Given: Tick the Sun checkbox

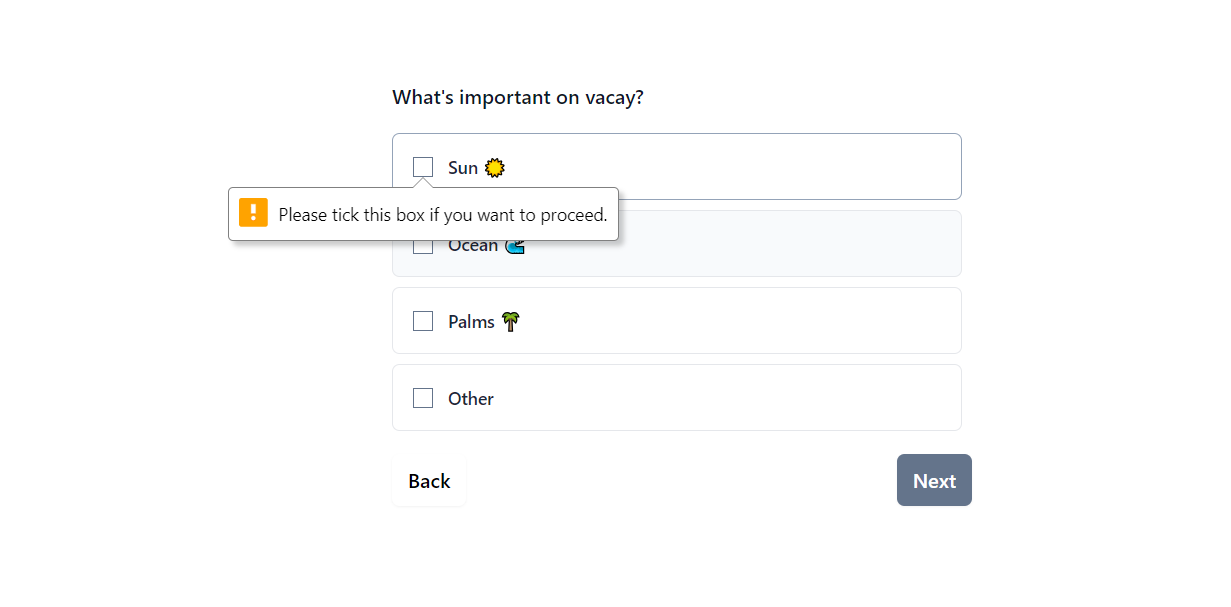Looking at the screenshot, I should point(422,167).
